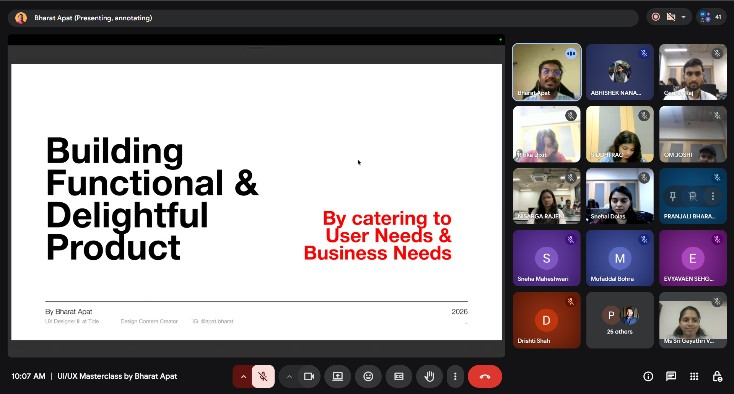The width and height of the screenshot is (734, 394).
Task: Open the chat with everyone icon
Action: point(671,376)
